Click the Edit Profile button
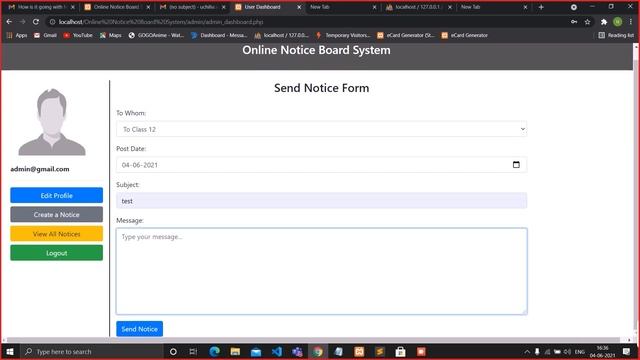Screen dimensions: 640x360 (56, 196)
